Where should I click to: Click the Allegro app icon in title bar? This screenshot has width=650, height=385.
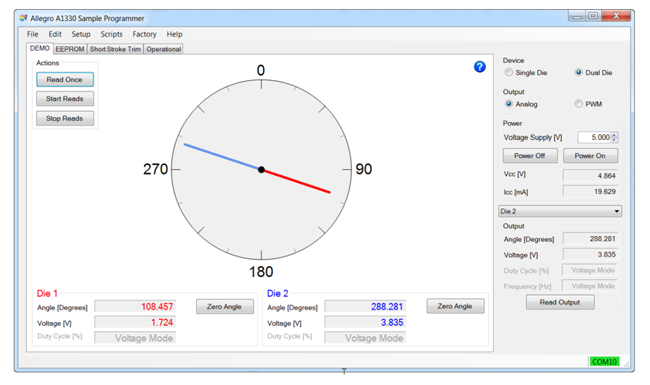[24, 18]
